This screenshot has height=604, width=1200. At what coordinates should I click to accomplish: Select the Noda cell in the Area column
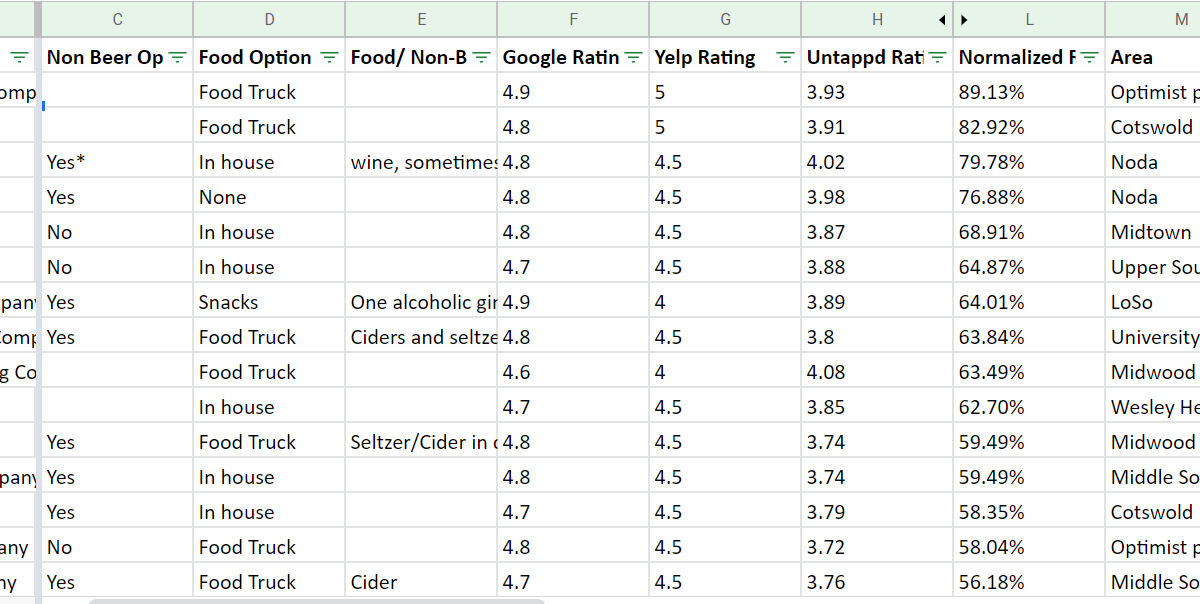pyautogui.click(x=1140, y=161)
